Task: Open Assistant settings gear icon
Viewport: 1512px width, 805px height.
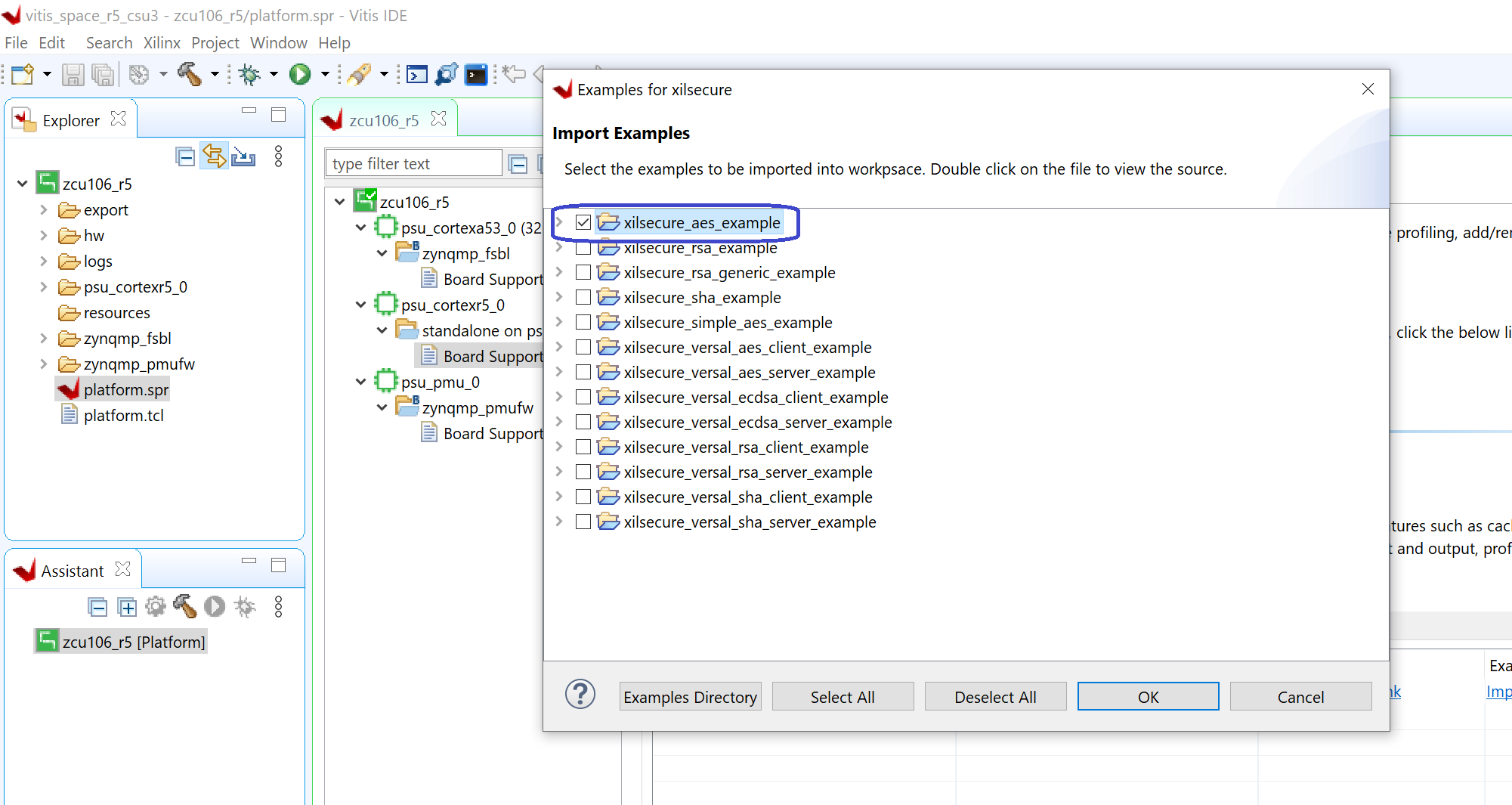Action: click(x=156, y=606)
